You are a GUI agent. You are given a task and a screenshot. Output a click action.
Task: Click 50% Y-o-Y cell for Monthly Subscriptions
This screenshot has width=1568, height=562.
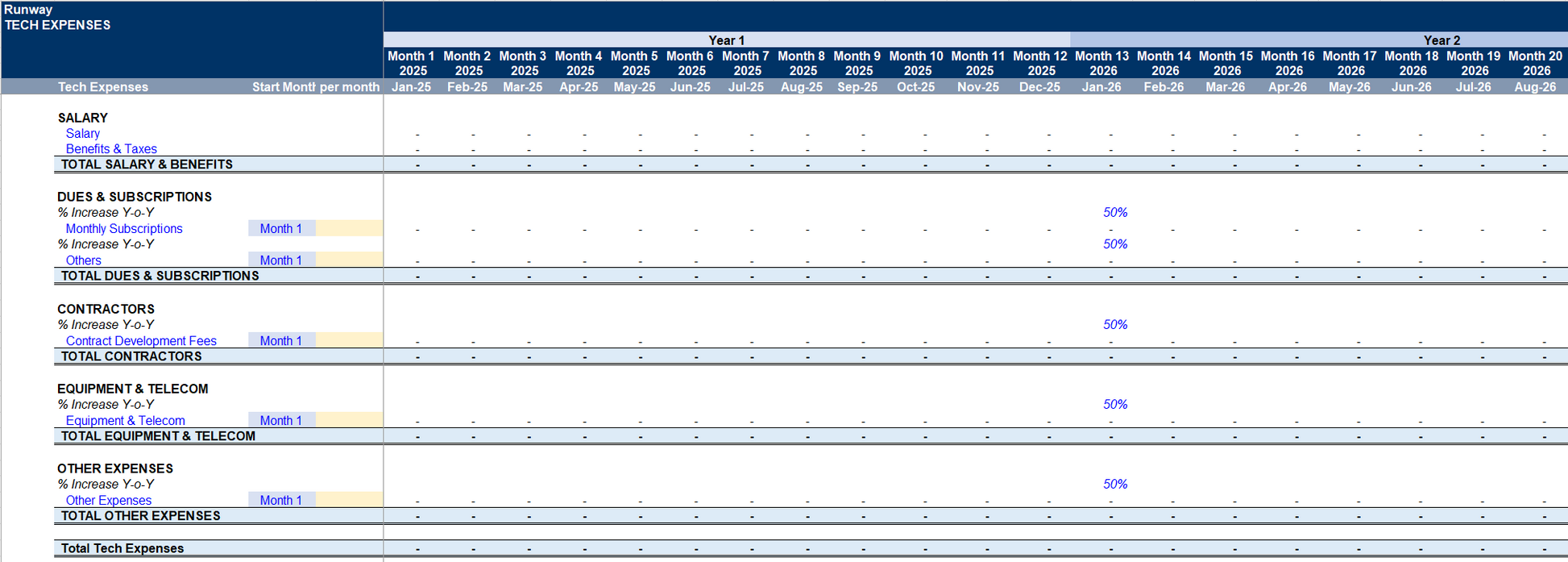click(1114, 213)
